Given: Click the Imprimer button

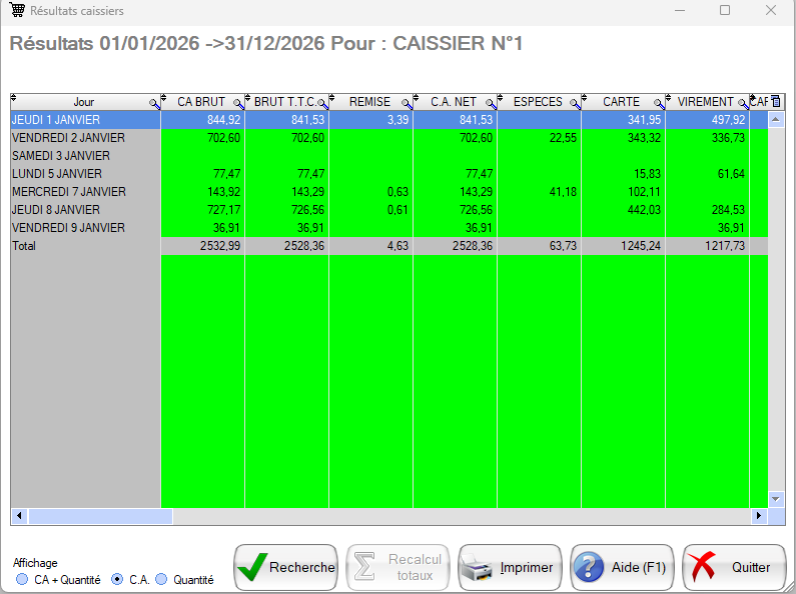Looking at the screenshot, I should point(510,568).
